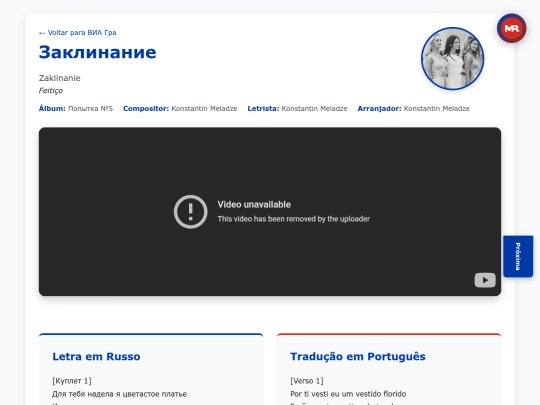Click the 'Letra em Russo' heading
The width and height of the screenshot is (540, 405).
tap(96, 356)
